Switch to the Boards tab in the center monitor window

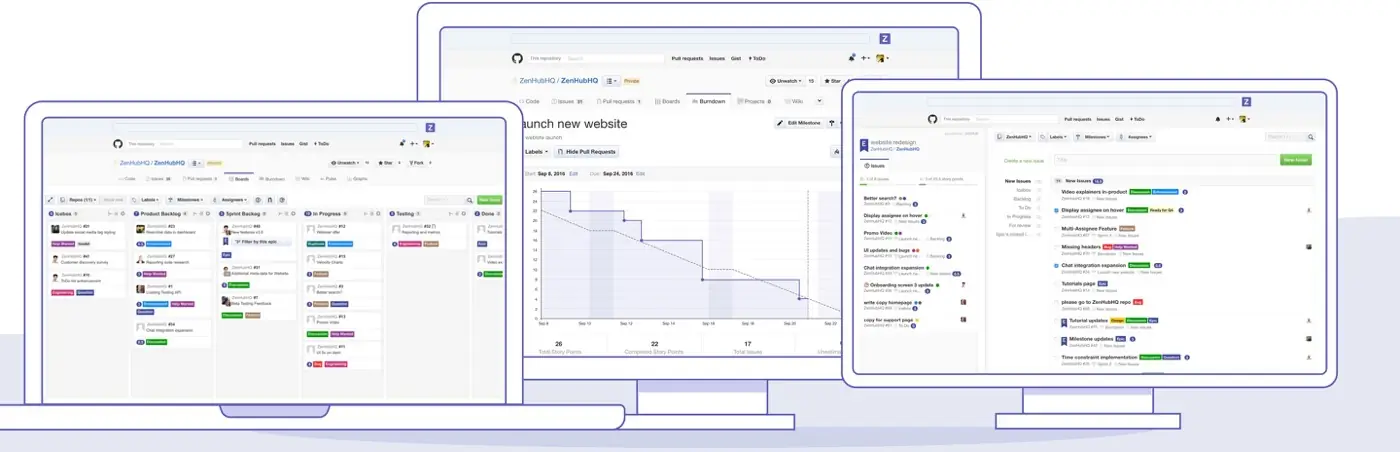pos(667,101)
